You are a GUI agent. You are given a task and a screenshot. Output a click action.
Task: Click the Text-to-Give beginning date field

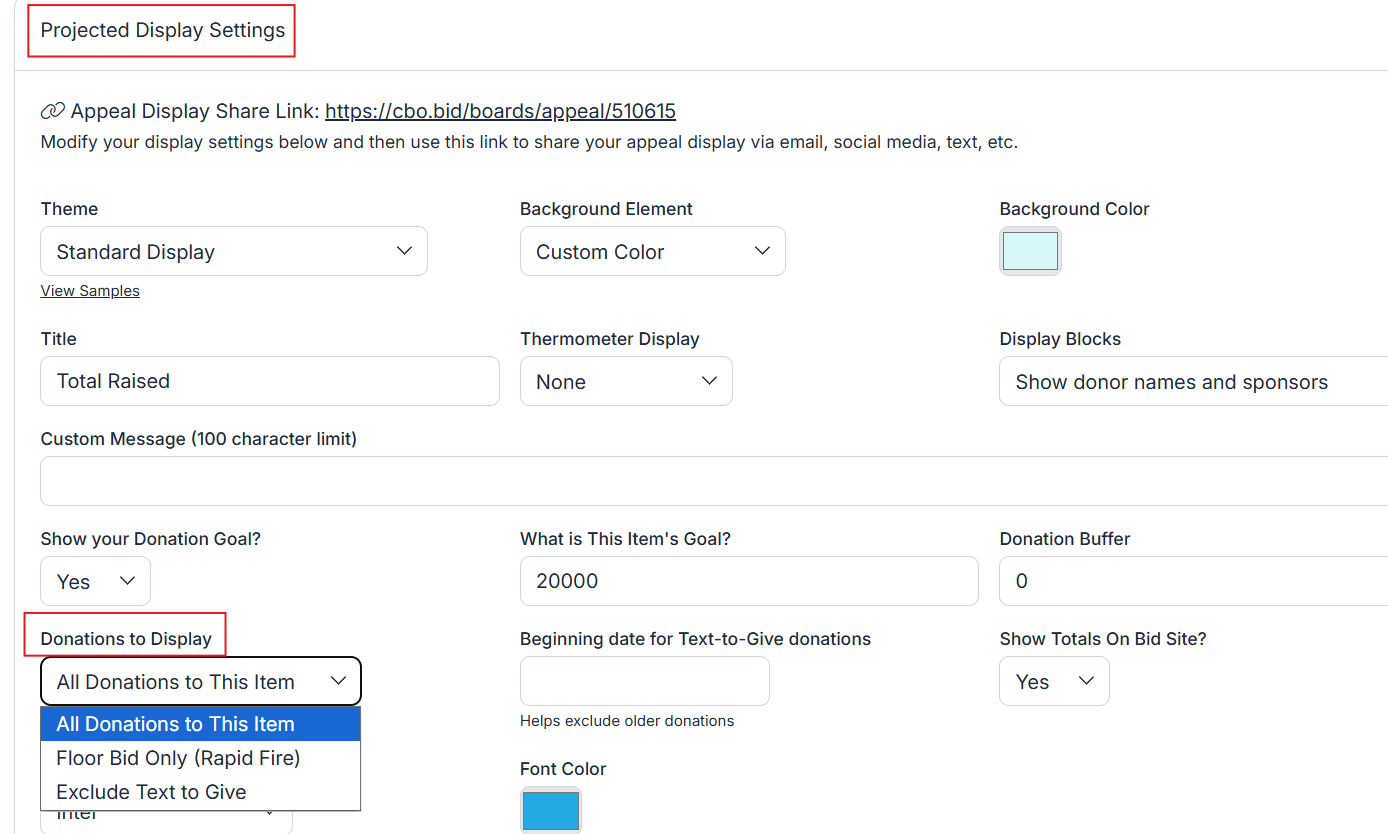644,681
